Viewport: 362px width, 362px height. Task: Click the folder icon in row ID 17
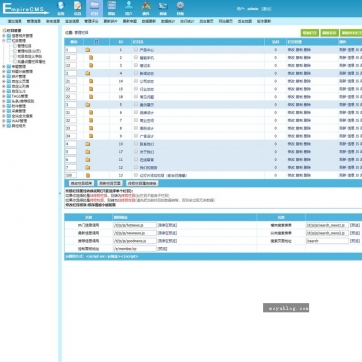point(88,152)
